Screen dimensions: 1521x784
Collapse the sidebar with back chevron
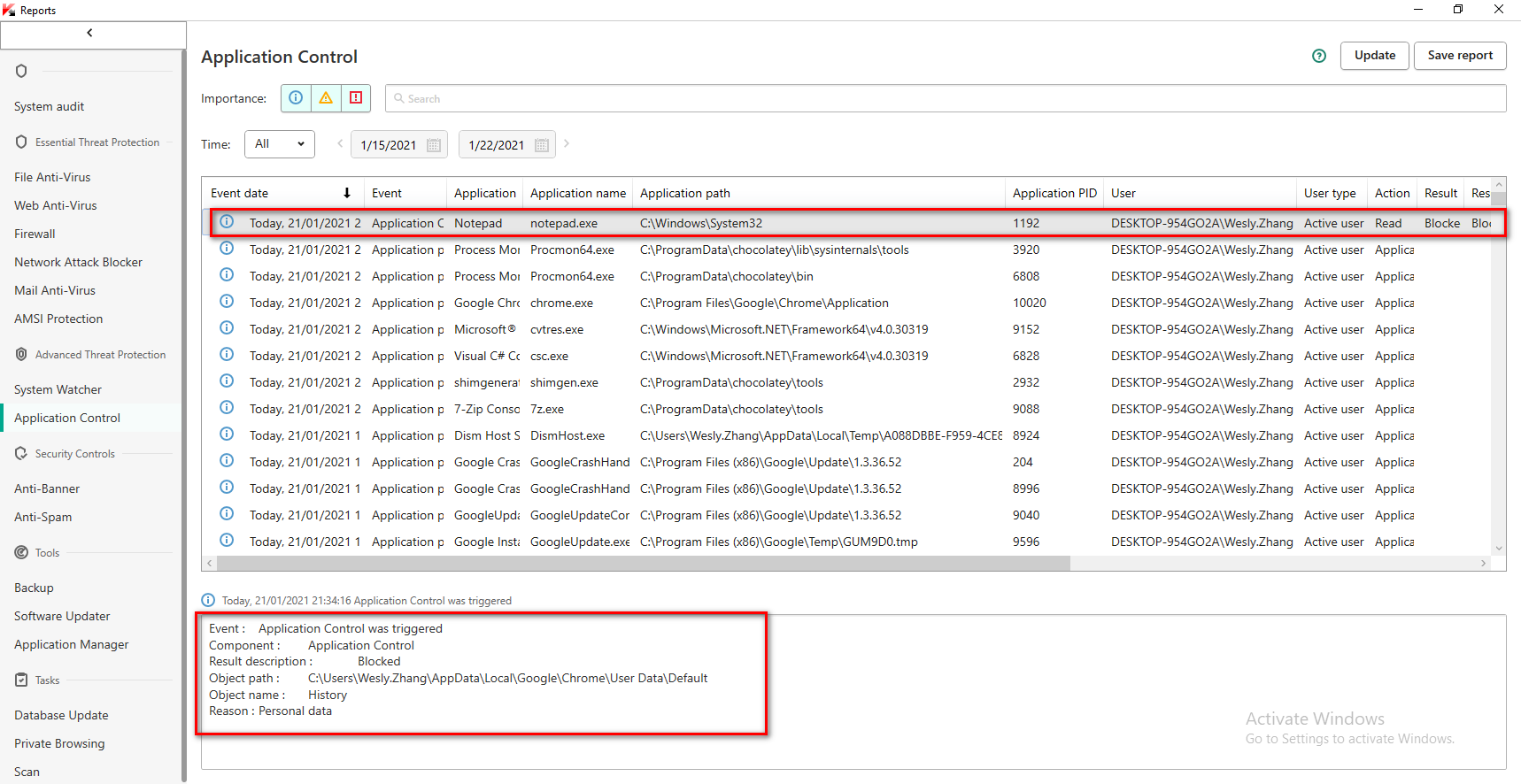tap(89, 33)
